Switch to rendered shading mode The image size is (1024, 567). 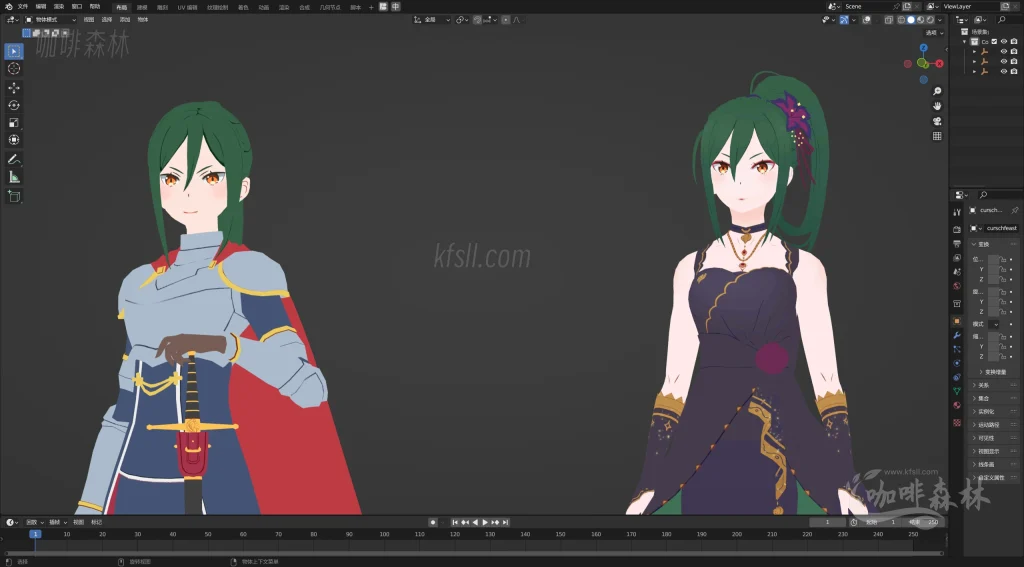931,20
